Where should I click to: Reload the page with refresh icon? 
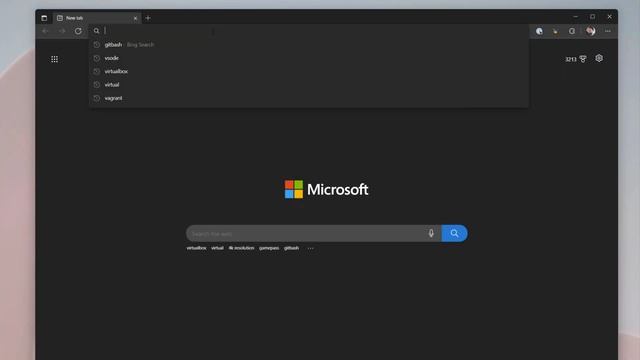pos(78,31)
